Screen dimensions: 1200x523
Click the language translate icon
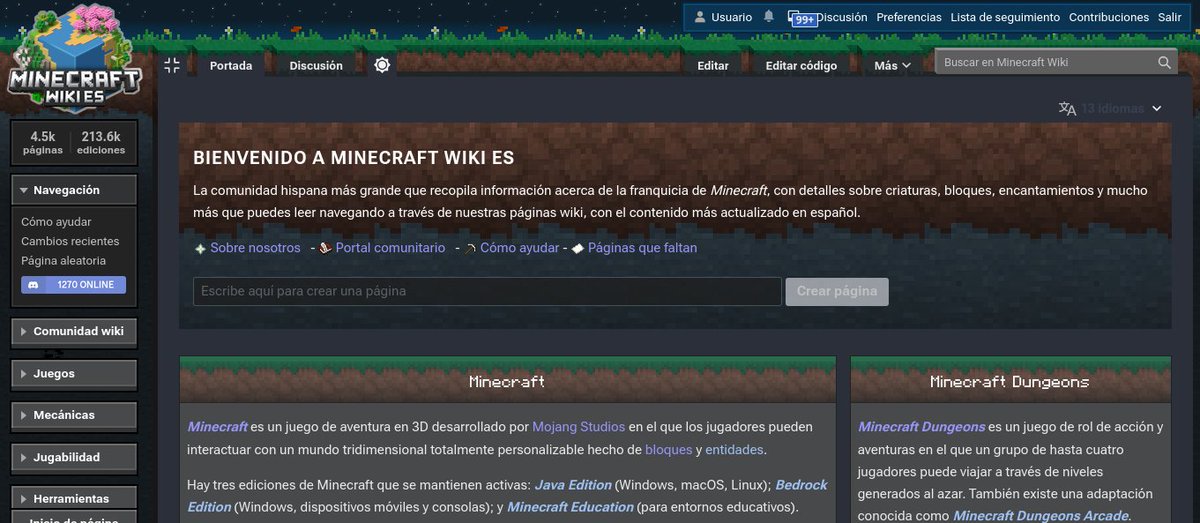[x=1067, y=108]
